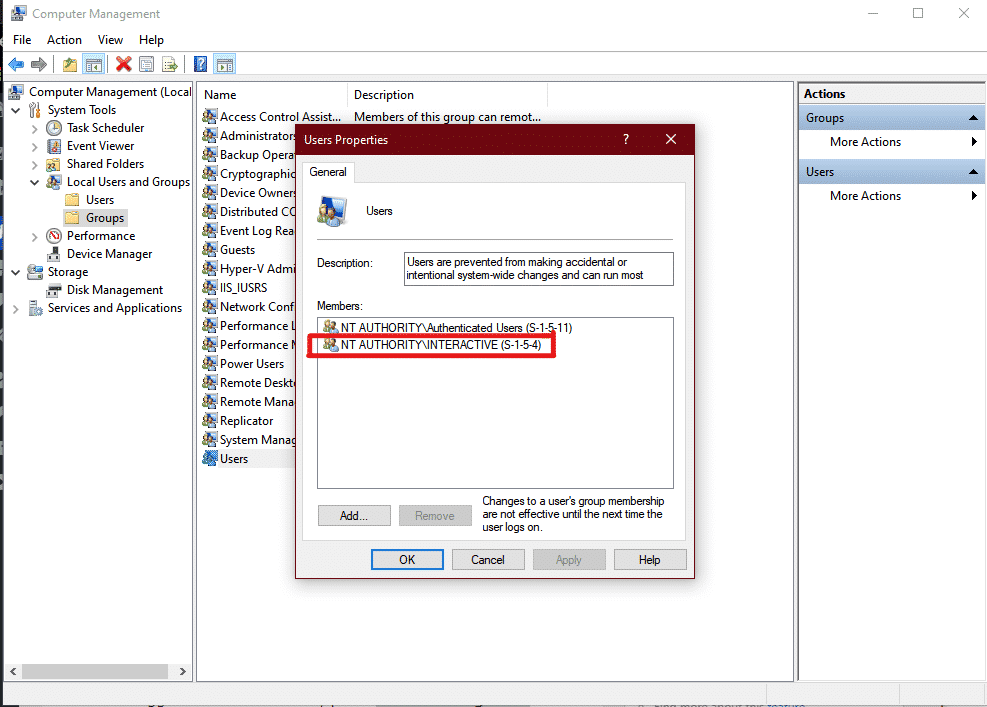Screen dimensions: 987x707
Task: Click the question mark in dialog title bar
Action: pos(626,140)
